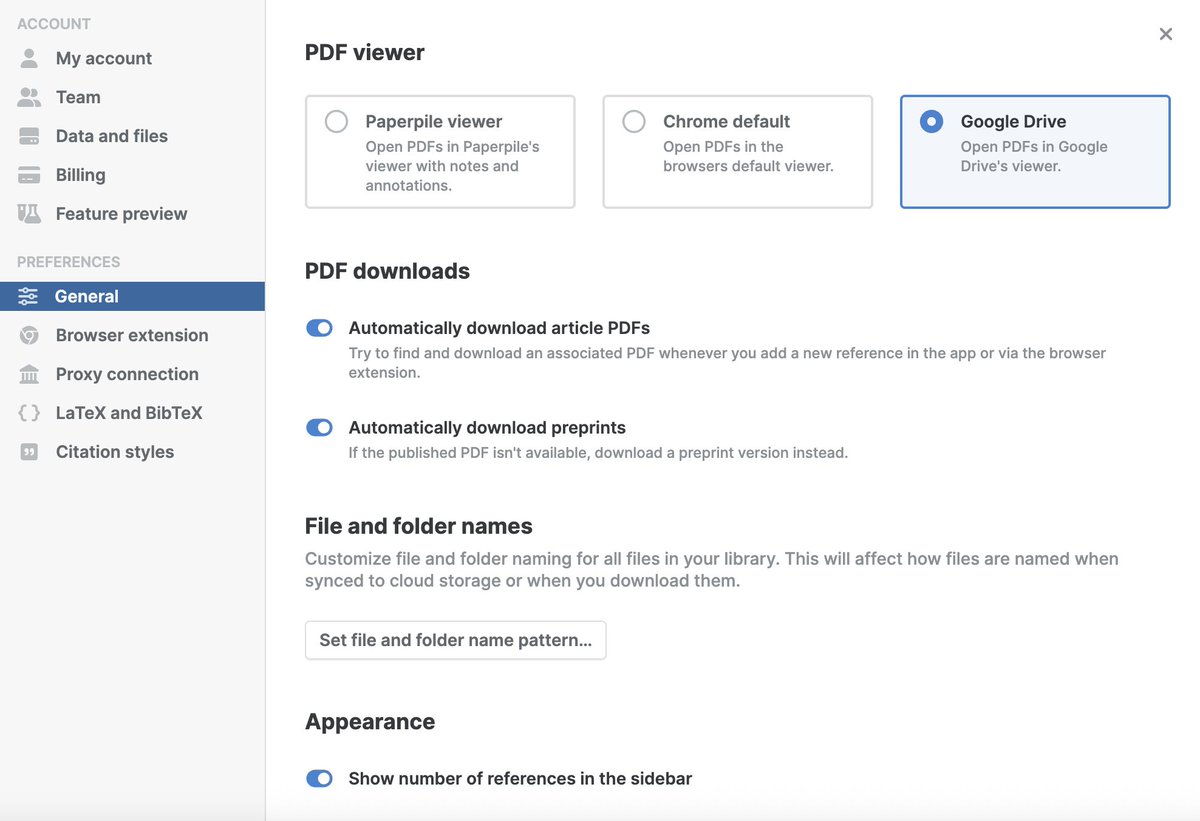
Task: Select General preferences
Action: click(x=132, y=296)
